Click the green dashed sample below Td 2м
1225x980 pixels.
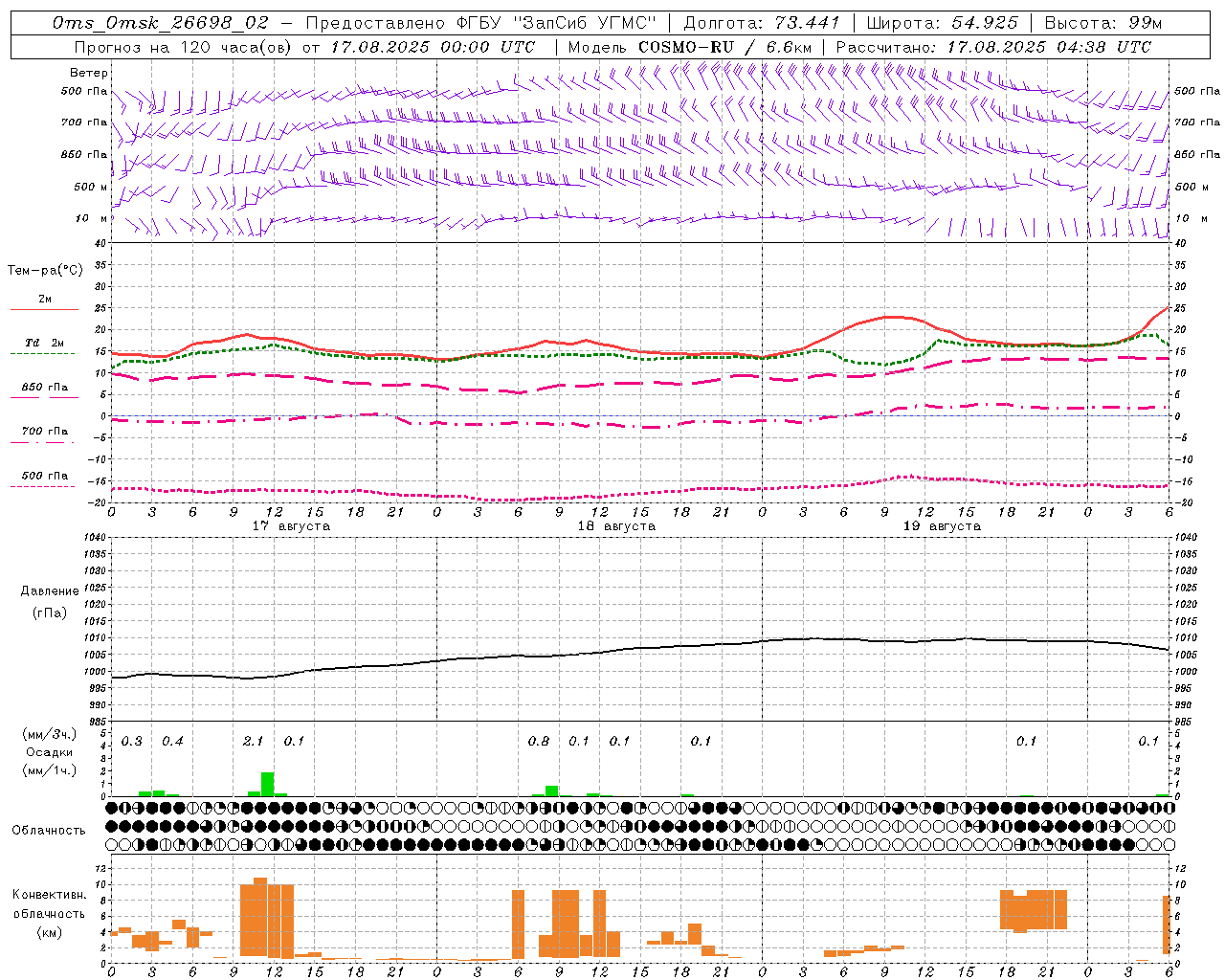(43, 353)
